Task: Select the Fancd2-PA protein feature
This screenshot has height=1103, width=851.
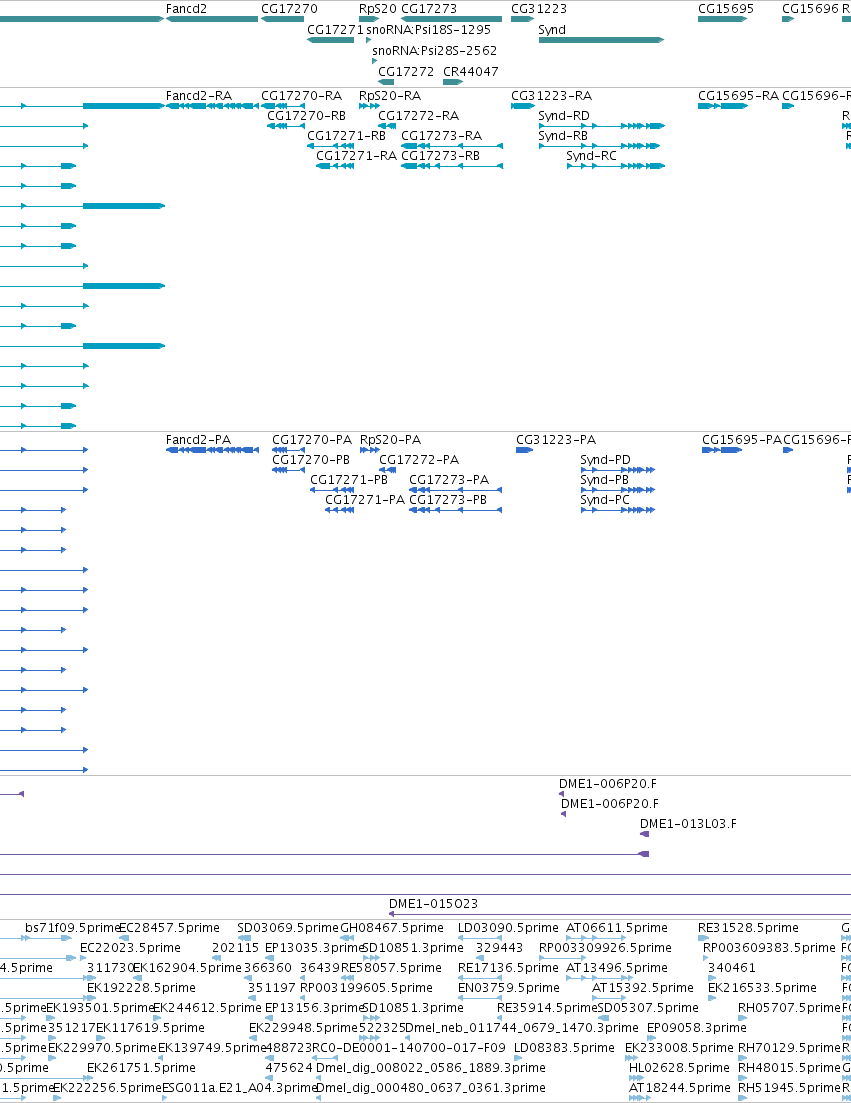Action: pos(212,450)
